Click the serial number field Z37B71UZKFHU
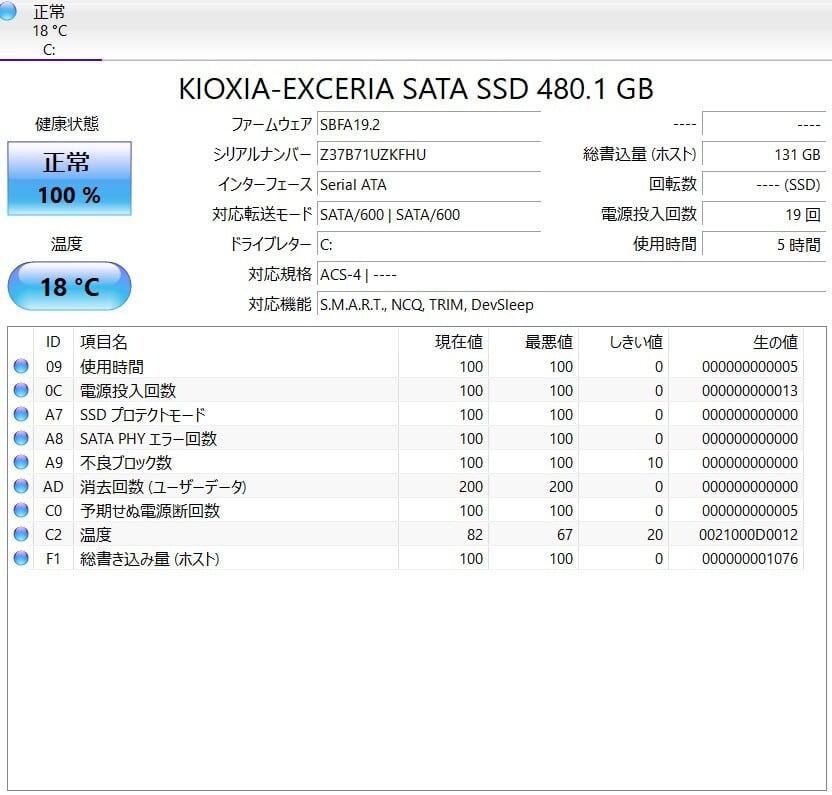832x795 pixels. [x=428, y=155]
